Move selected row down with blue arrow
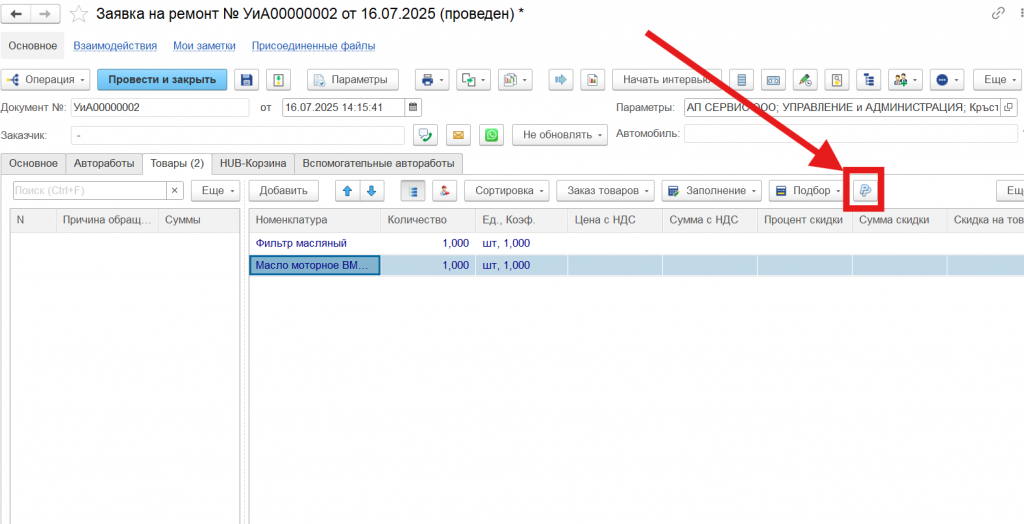 371,190
